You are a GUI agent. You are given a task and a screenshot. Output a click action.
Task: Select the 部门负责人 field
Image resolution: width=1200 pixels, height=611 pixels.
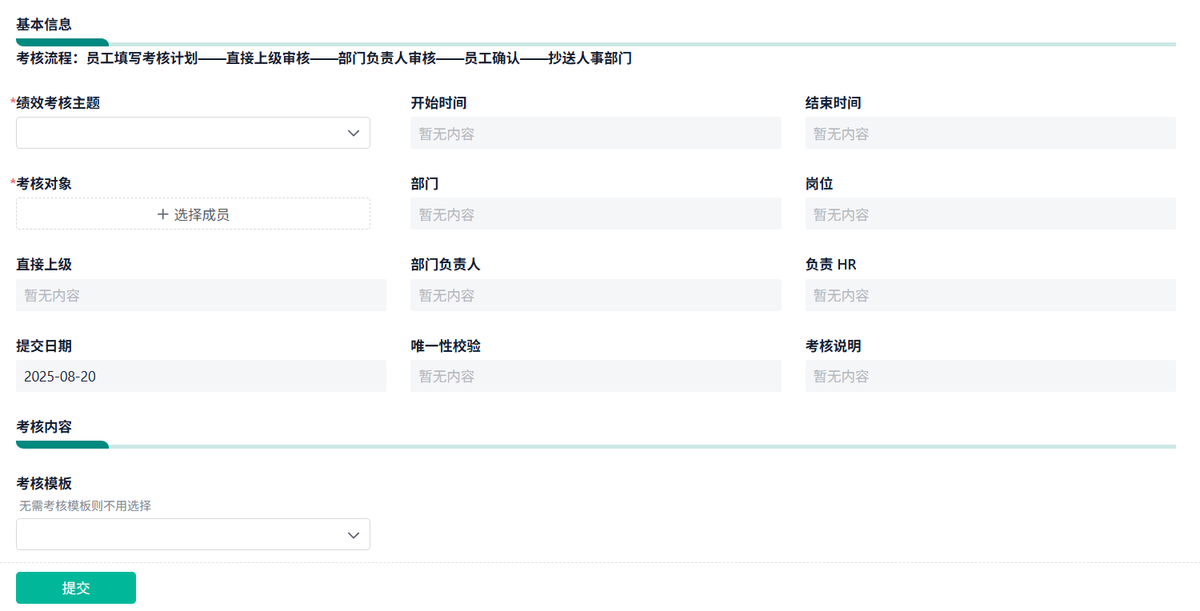click(x=595, y=295)
